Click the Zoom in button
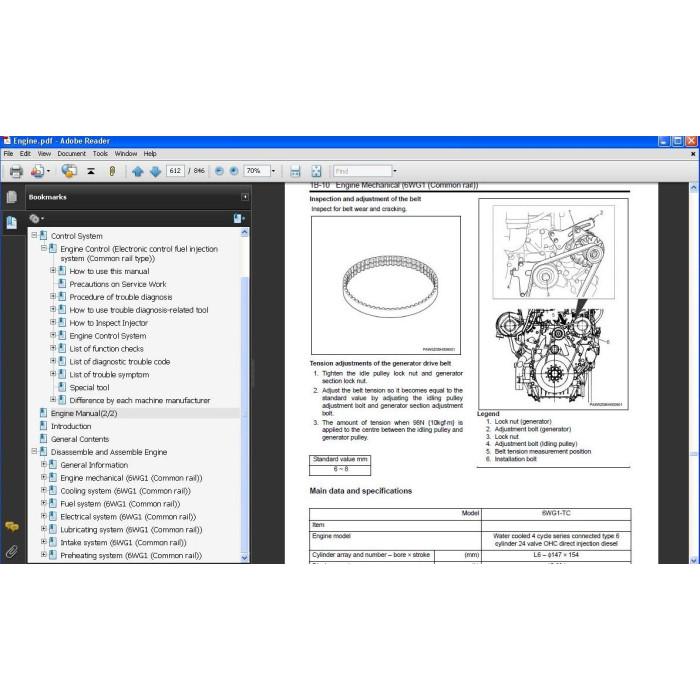The height and width of the screenshot is (700, 700). pyautogui.click(x=233, y=171)
